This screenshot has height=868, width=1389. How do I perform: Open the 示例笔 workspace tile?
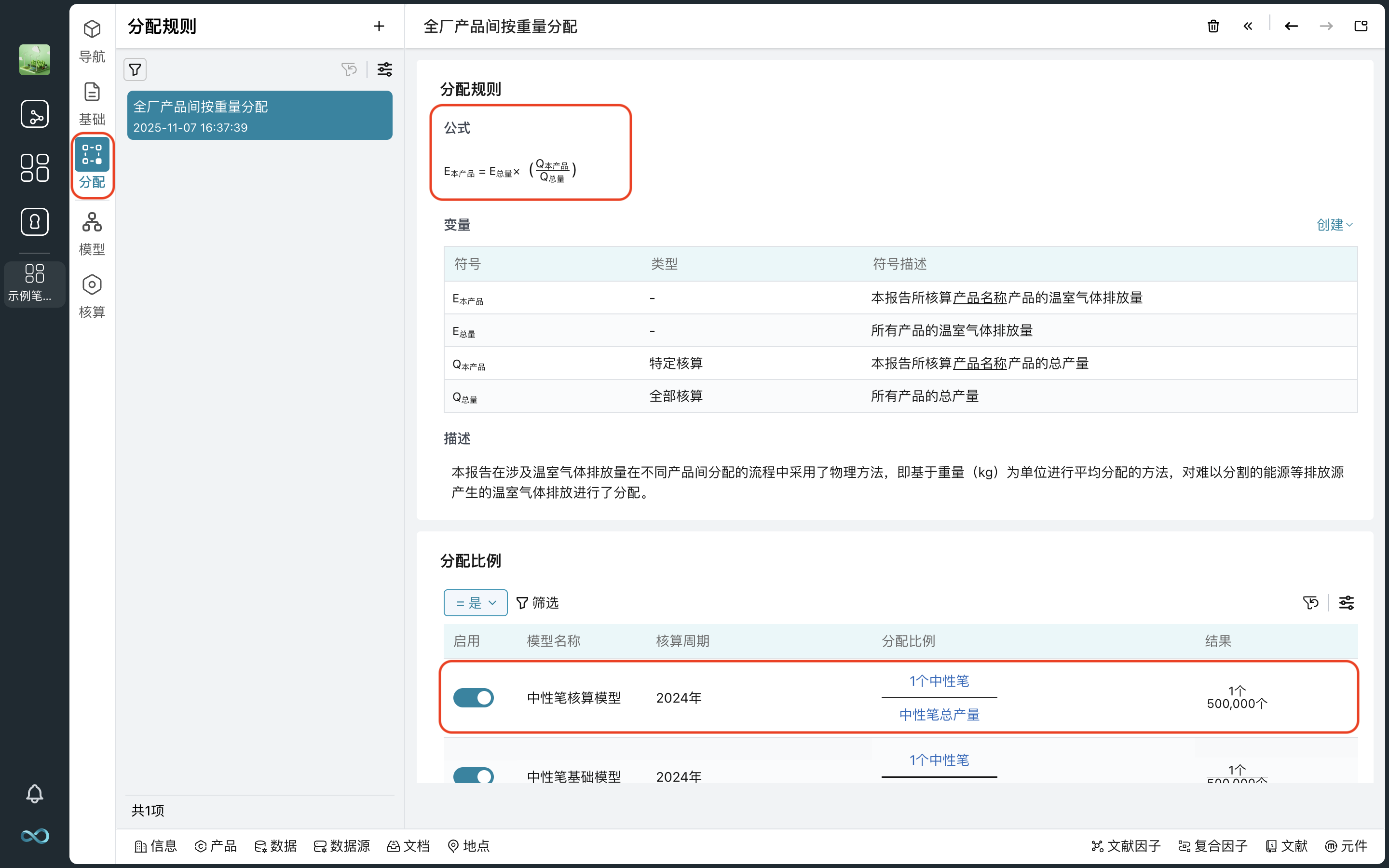(34, 284)
